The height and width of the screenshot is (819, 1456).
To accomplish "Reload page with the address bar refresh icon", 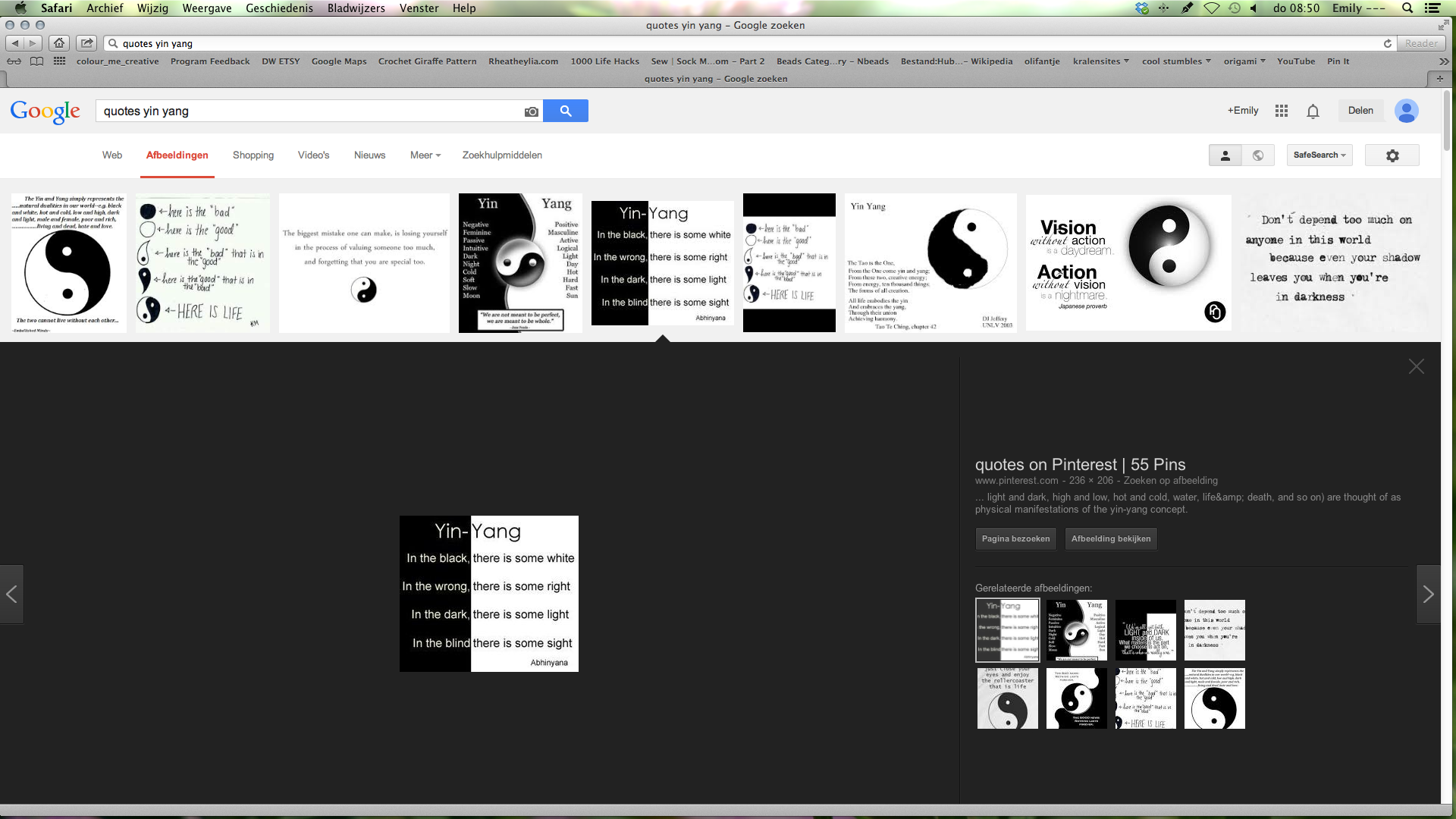I will [x=1387, y=43].
